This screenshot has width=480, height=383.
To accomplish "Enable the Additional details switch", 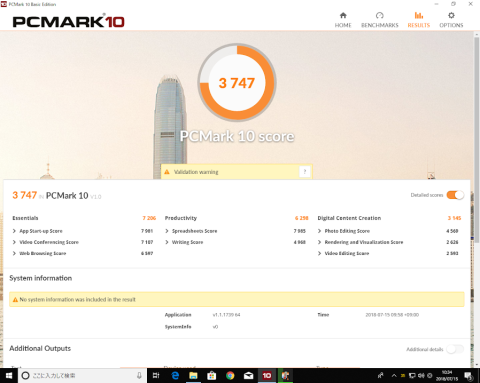I will click(x=455, y=349).
